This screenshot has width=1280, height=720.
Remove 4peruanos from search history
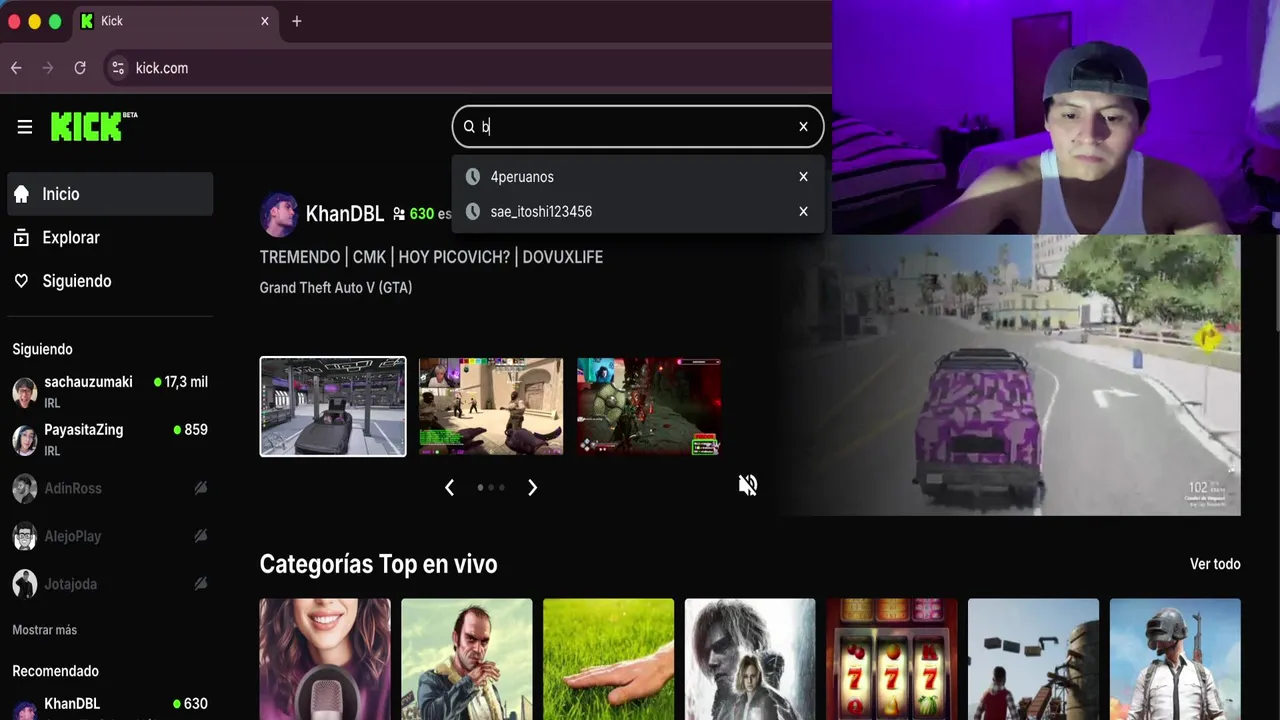coord(803,176)
